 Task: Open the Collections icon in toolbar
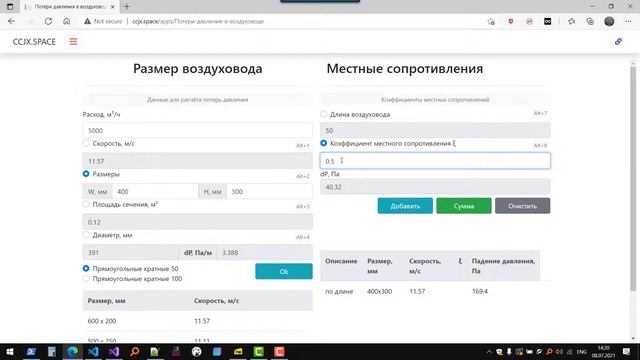click(590, 21)
